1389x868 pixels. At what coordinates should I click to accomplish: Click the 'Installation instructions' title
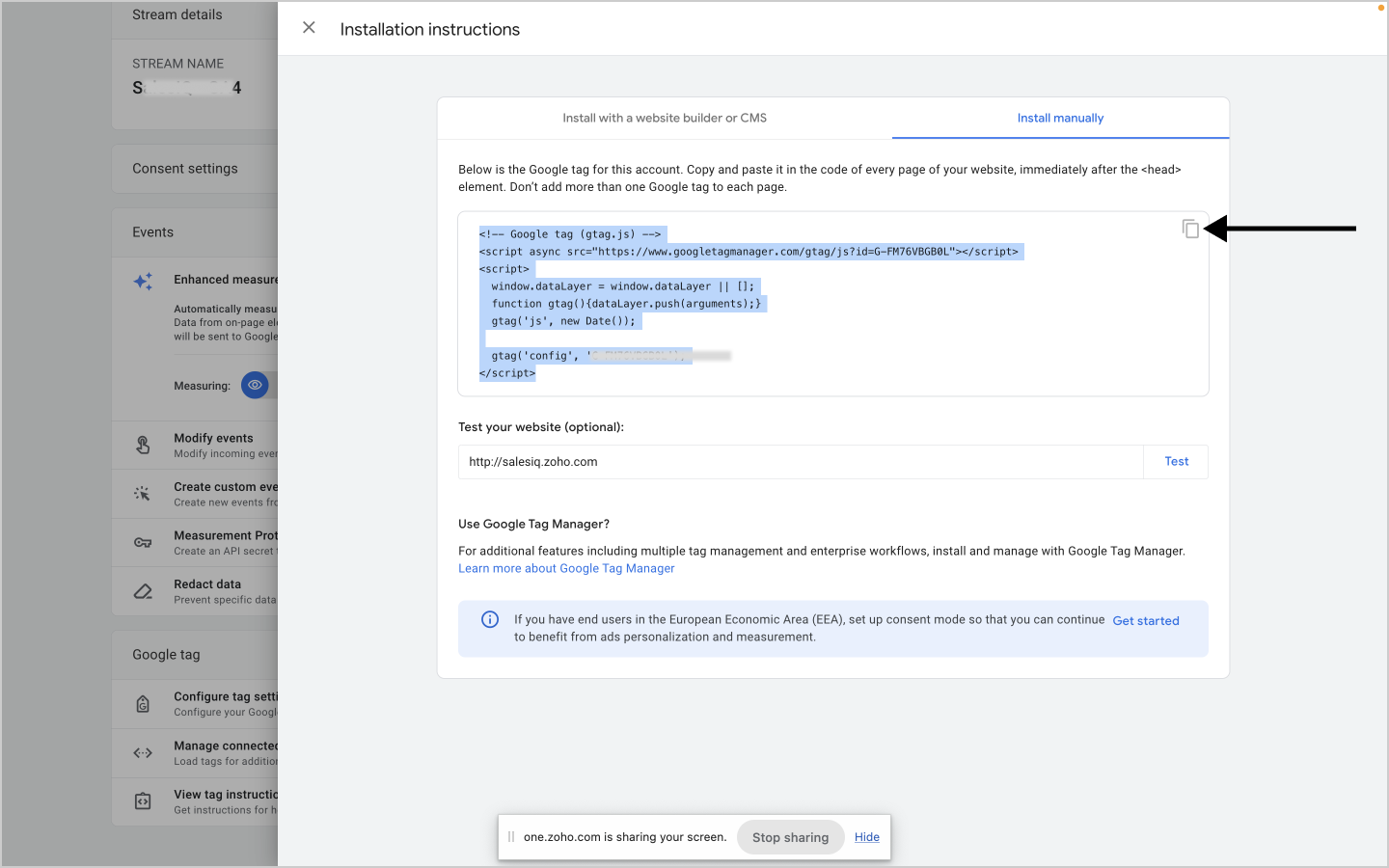[430, 30]
